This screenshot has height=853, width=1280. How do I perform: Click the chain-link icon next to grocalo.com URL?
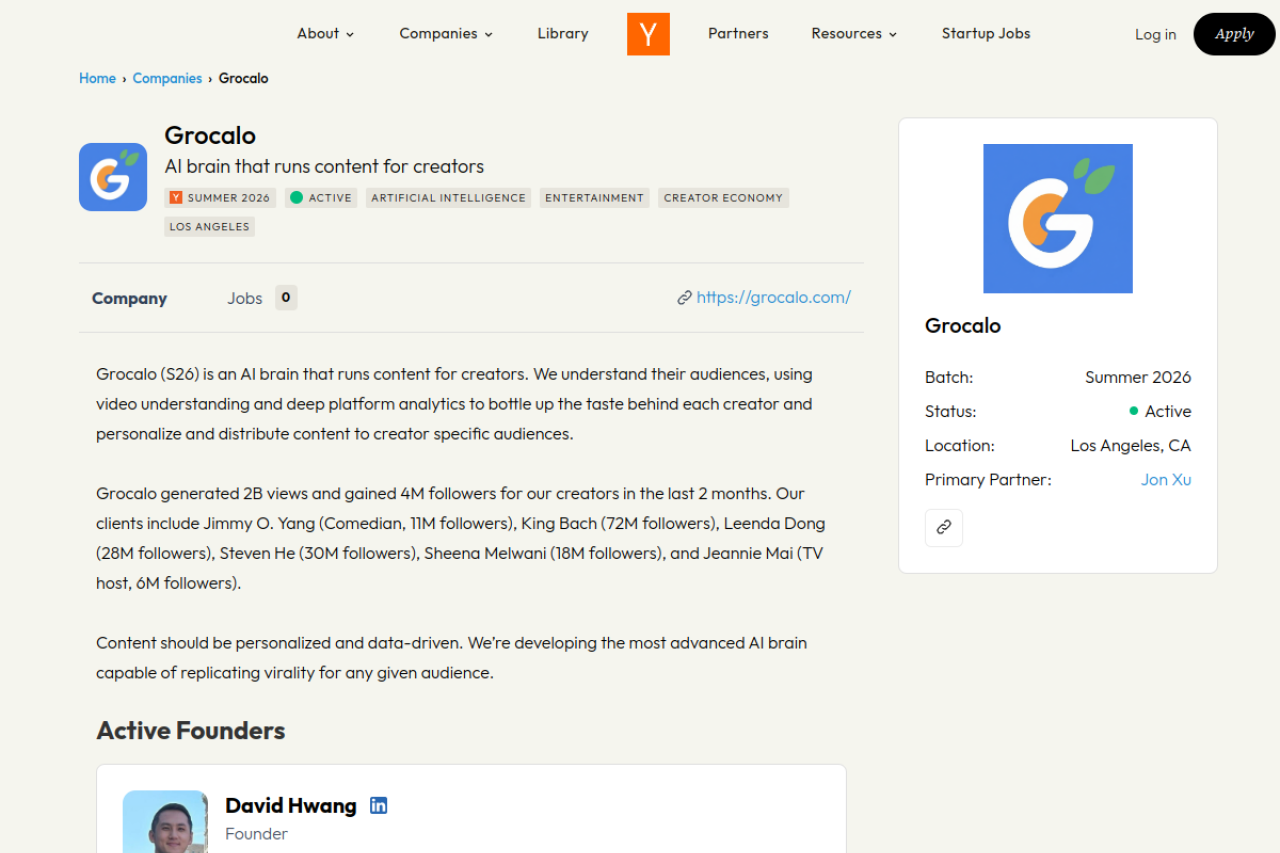684,298
